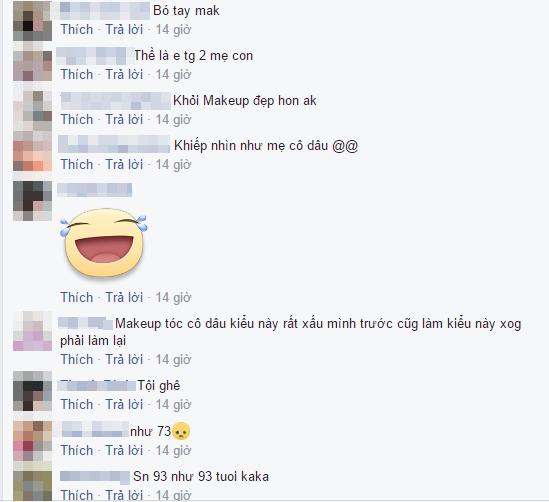Open avatar beside 'Sn 93 như 93 tuoi kaka'

coord(33,486)
